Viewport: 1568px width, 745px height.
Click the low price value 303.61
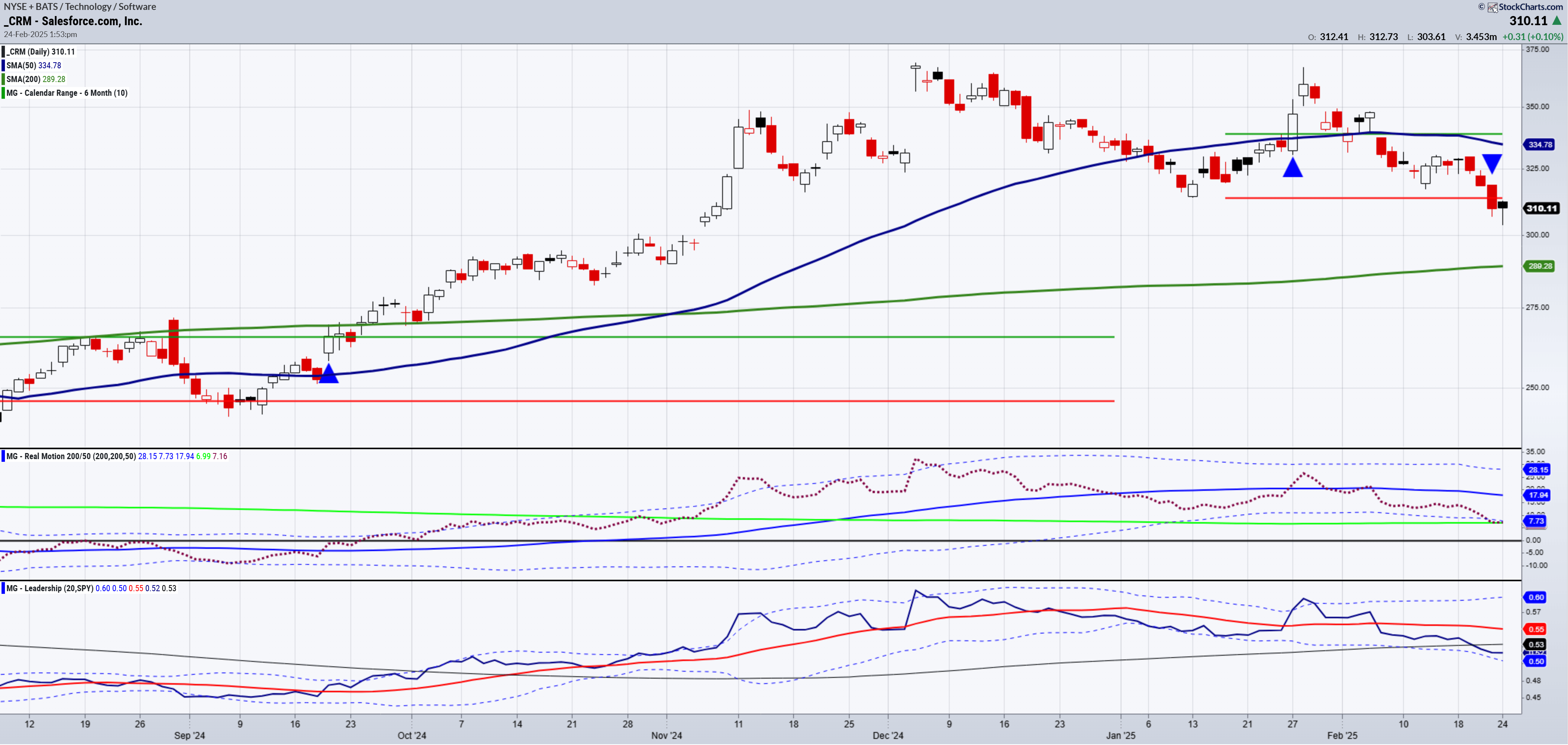pyautogui.click(x=1431, y=37)
